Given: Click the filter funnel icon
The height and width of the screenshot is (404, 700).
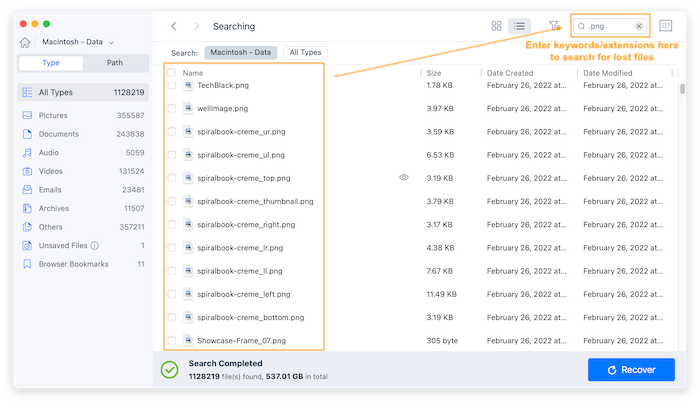Looking at the screenshot, I should (554, 26).
